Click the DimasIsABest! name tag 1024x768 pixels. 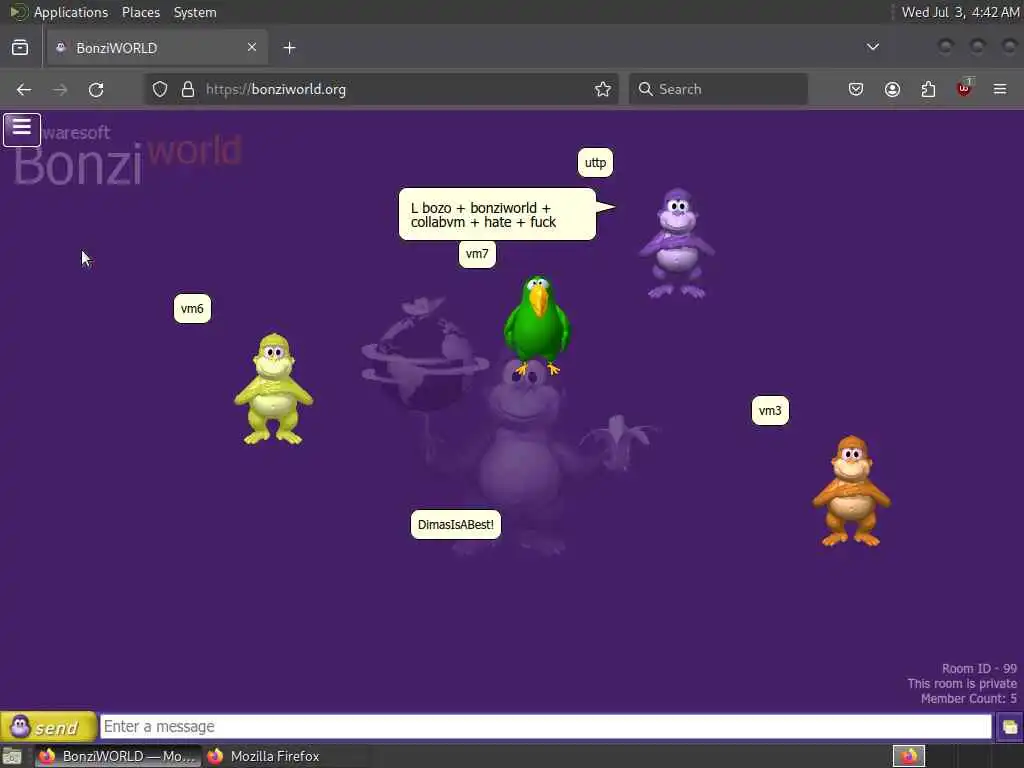click(456, 524)
